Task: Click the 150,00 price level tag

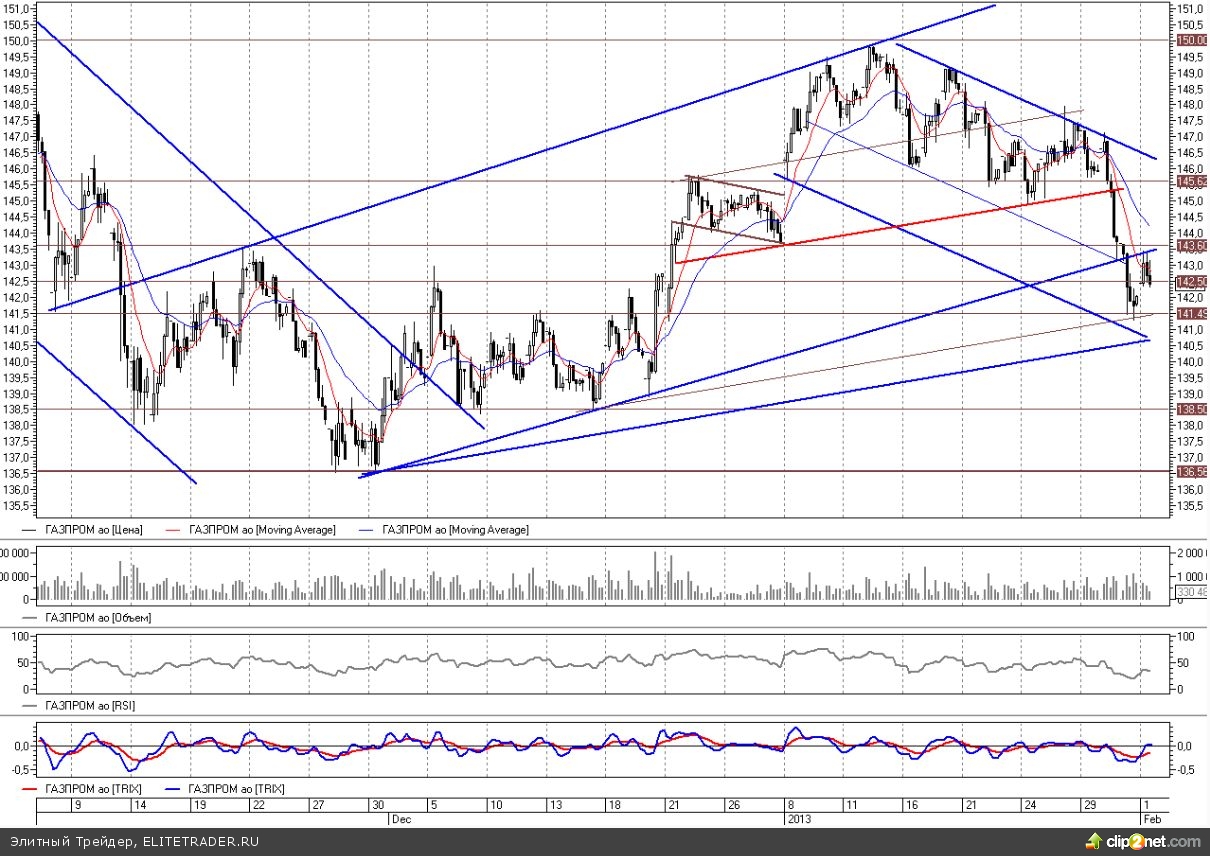Action: pyautogui.click(x=1189, y=40)
